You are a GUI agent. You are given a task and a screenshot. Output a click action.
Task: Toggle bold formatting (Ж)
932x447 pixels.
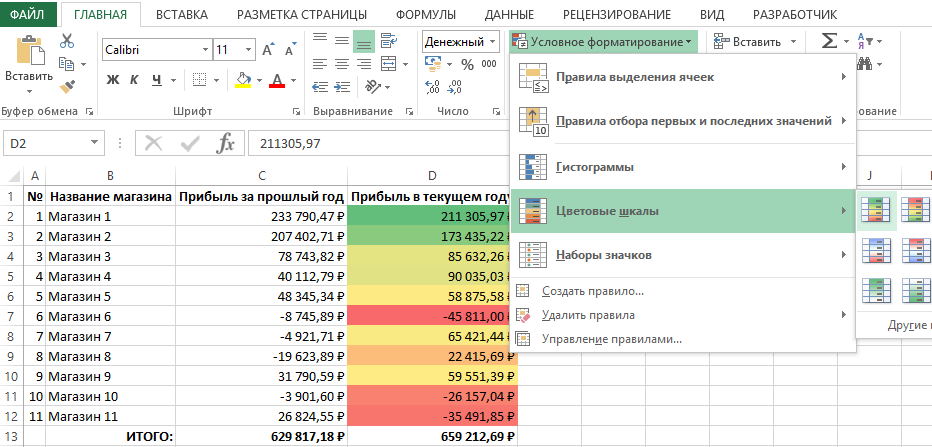click(113, 80)
